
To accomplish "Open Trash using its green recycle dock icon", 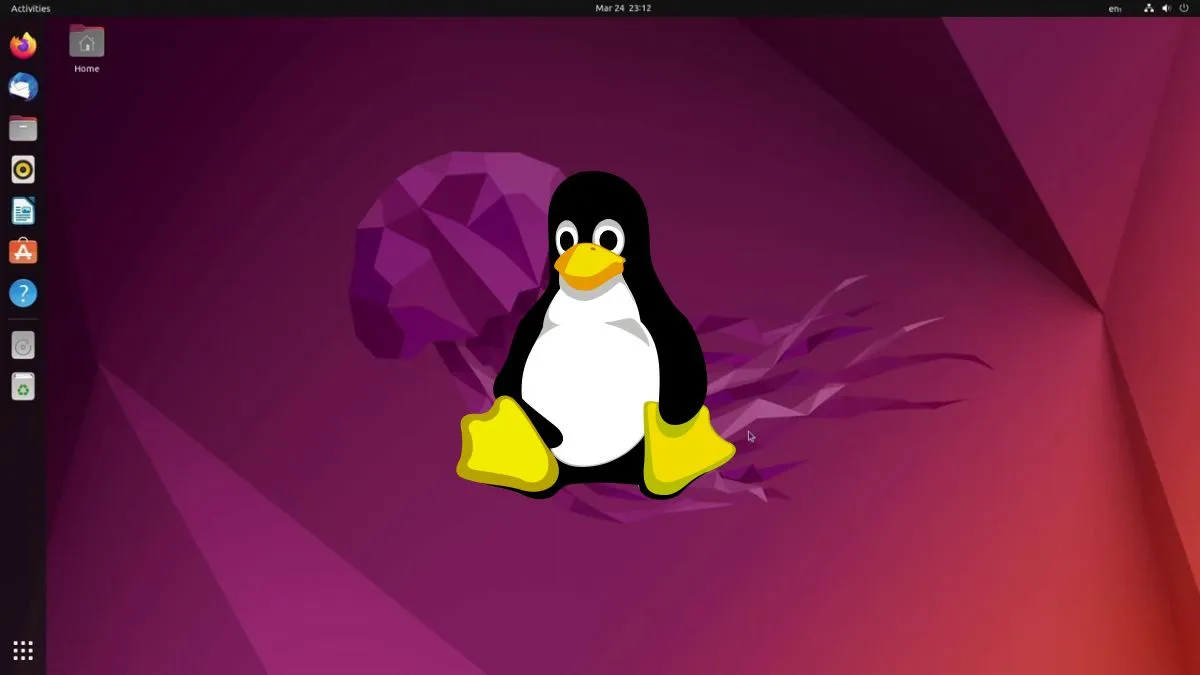I will 23,387.
